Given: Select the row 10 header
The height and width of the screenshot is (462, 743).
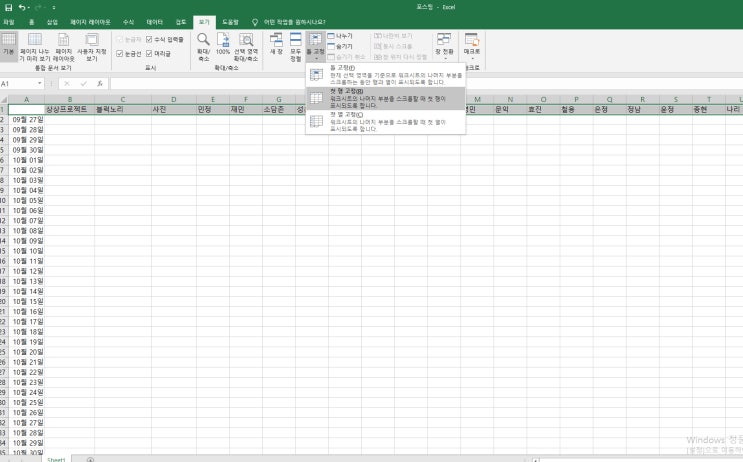Looking at the screenshot, I should [3, 200].
